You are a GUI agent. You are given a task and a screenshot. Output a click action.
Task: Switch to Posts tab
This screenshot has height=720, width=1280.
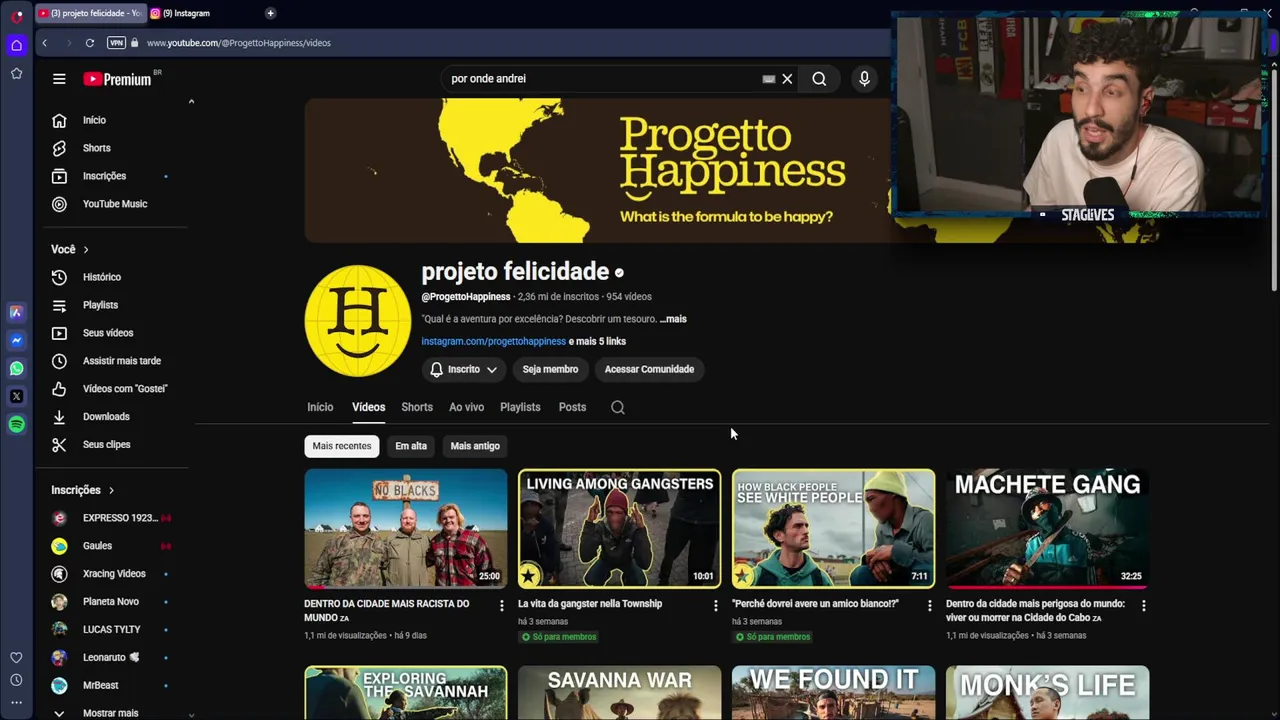point(572,407)
